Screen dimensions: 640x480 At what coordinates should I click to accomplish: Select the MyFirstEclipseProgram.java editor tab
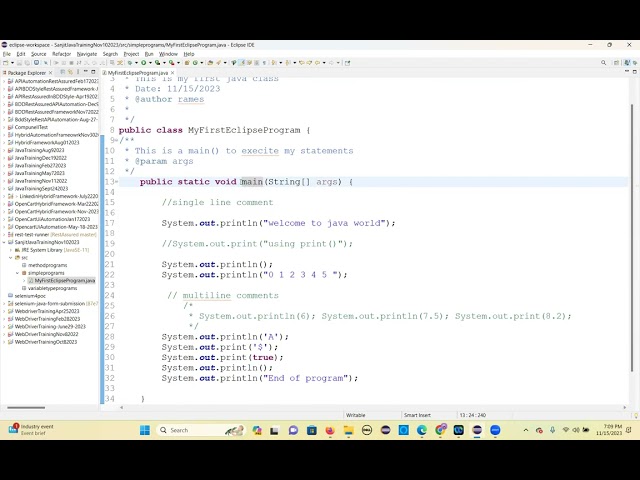138,73
